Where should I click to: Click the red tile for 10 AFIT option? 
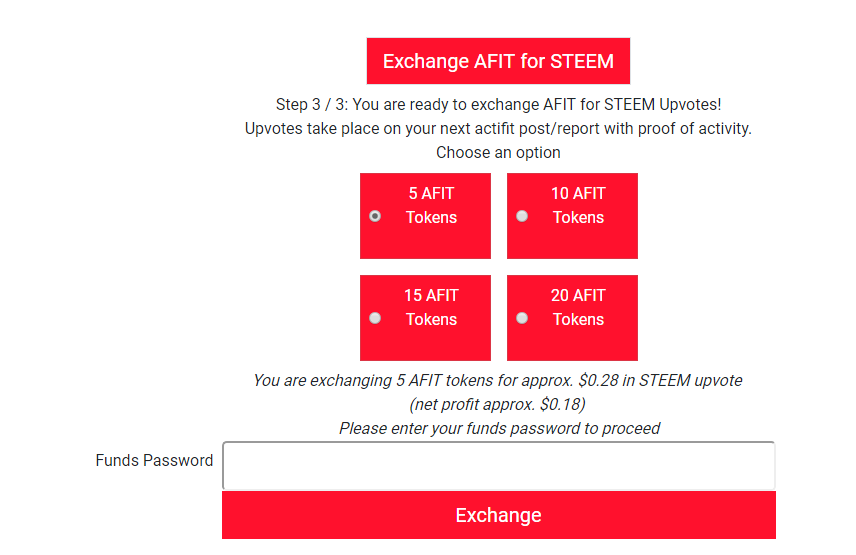(572, 216)
